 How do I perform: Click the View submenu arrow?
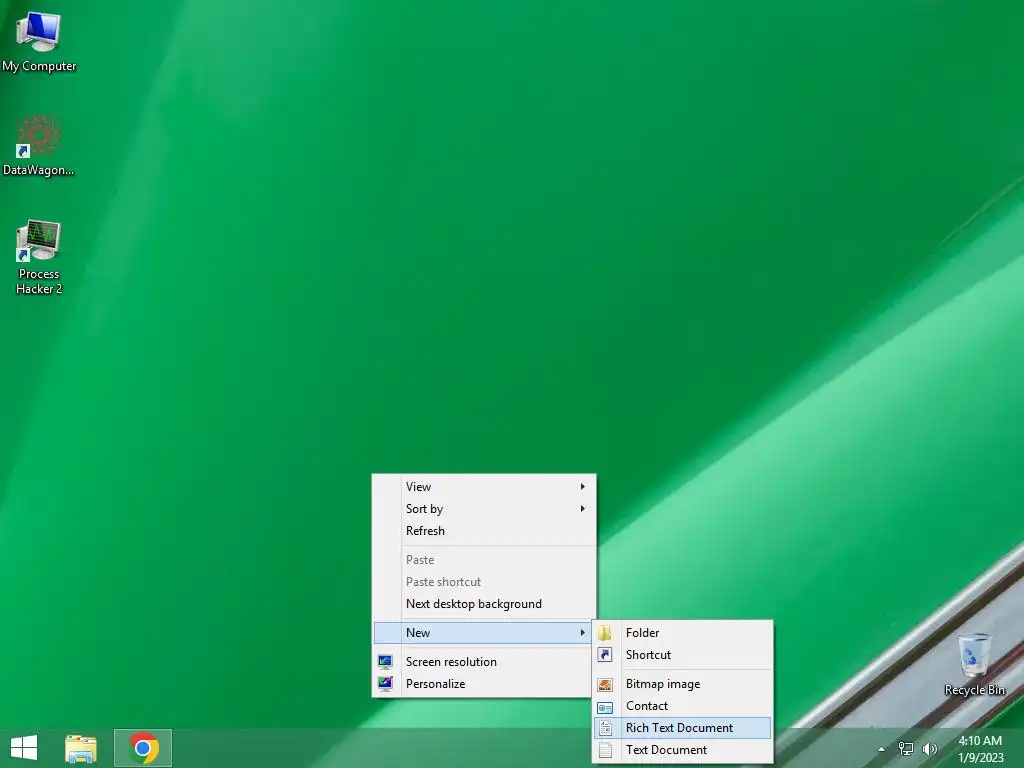[583, 487]
